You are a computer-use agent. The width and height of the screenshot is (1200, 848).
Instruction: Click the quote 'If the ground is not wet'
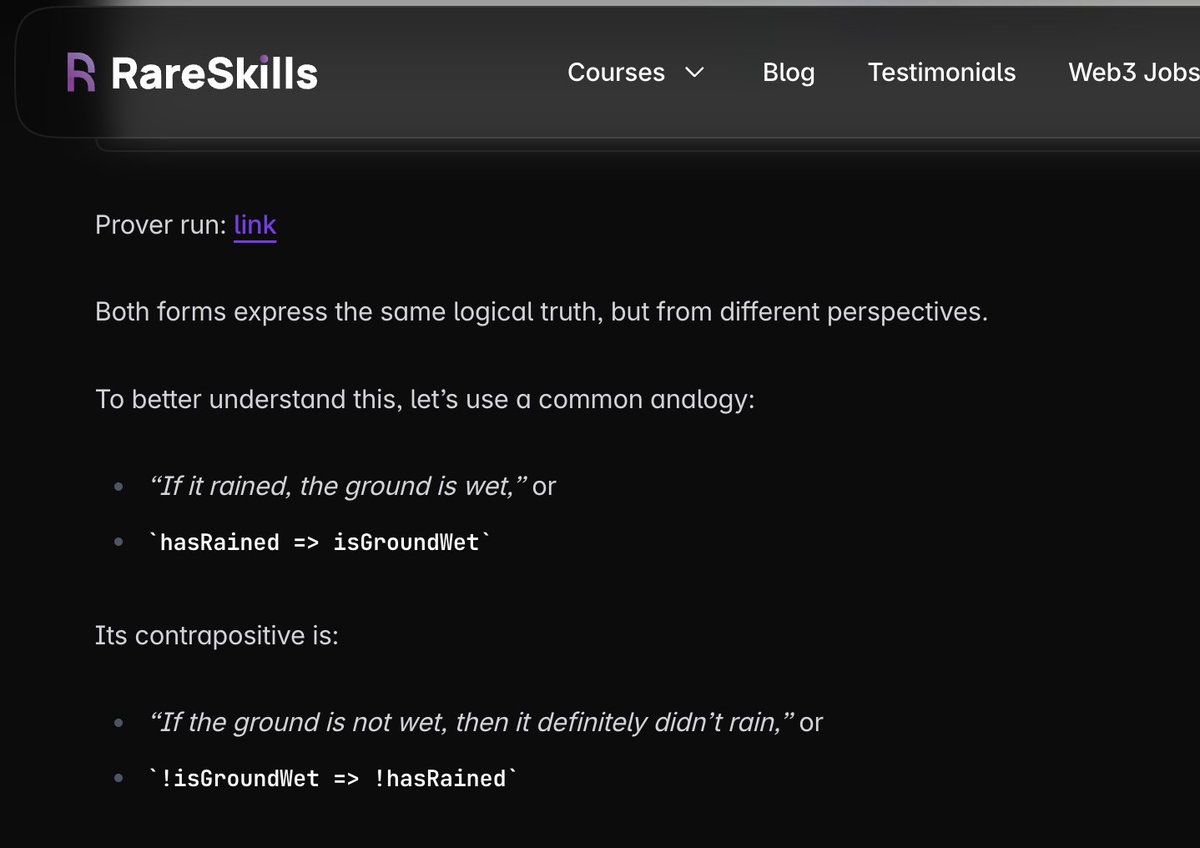click(x=471, y=721)
